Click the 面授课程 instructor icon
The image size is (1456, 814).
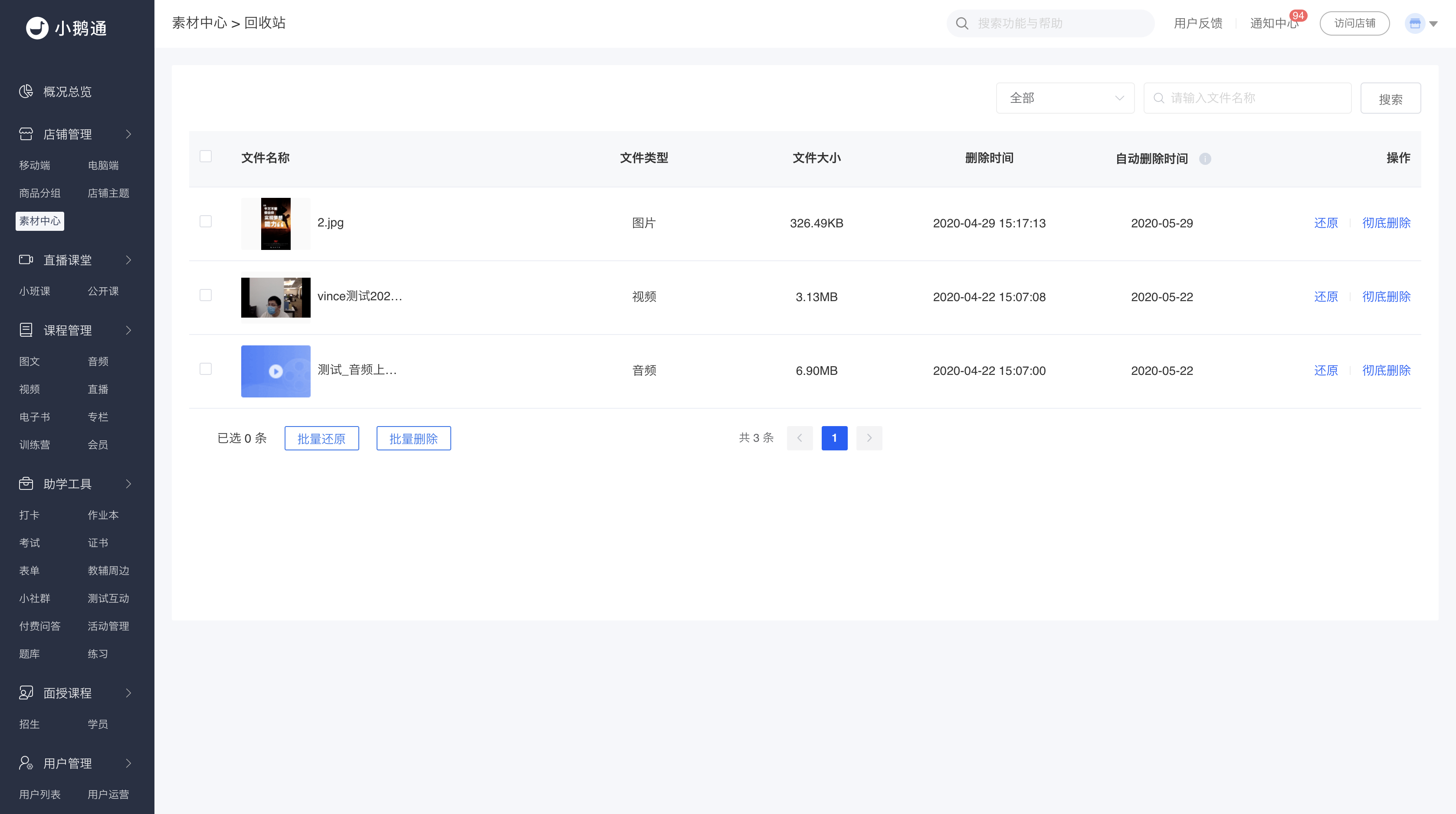[26, 693]
